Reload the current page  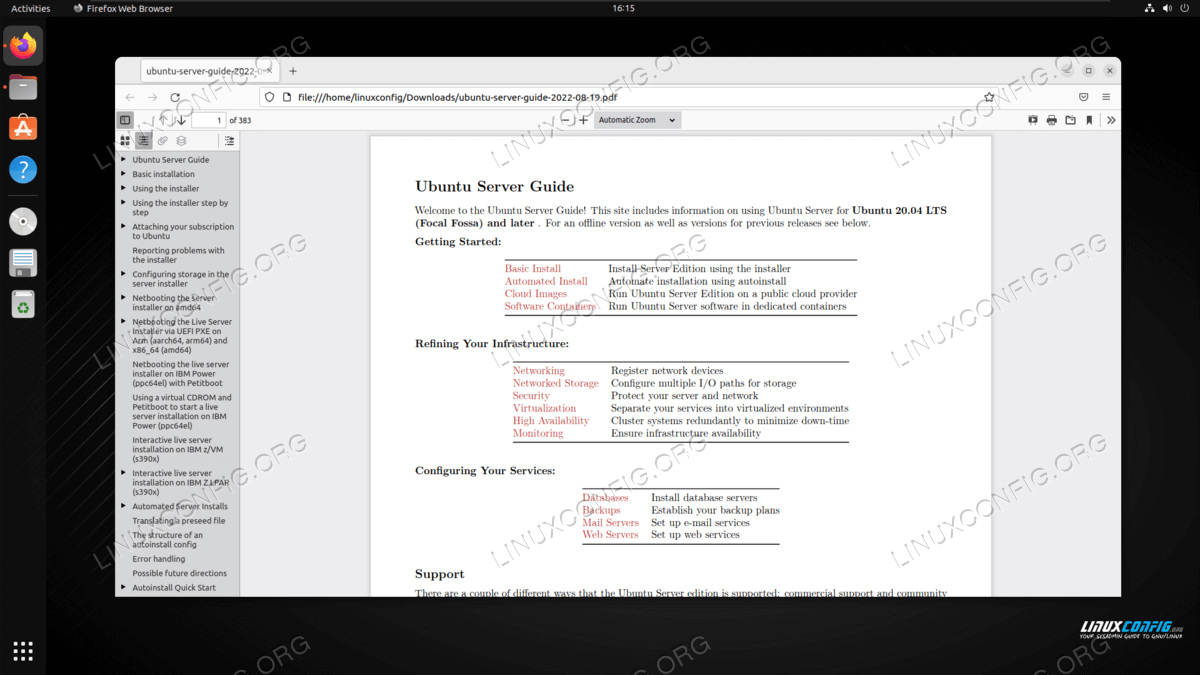175,97
